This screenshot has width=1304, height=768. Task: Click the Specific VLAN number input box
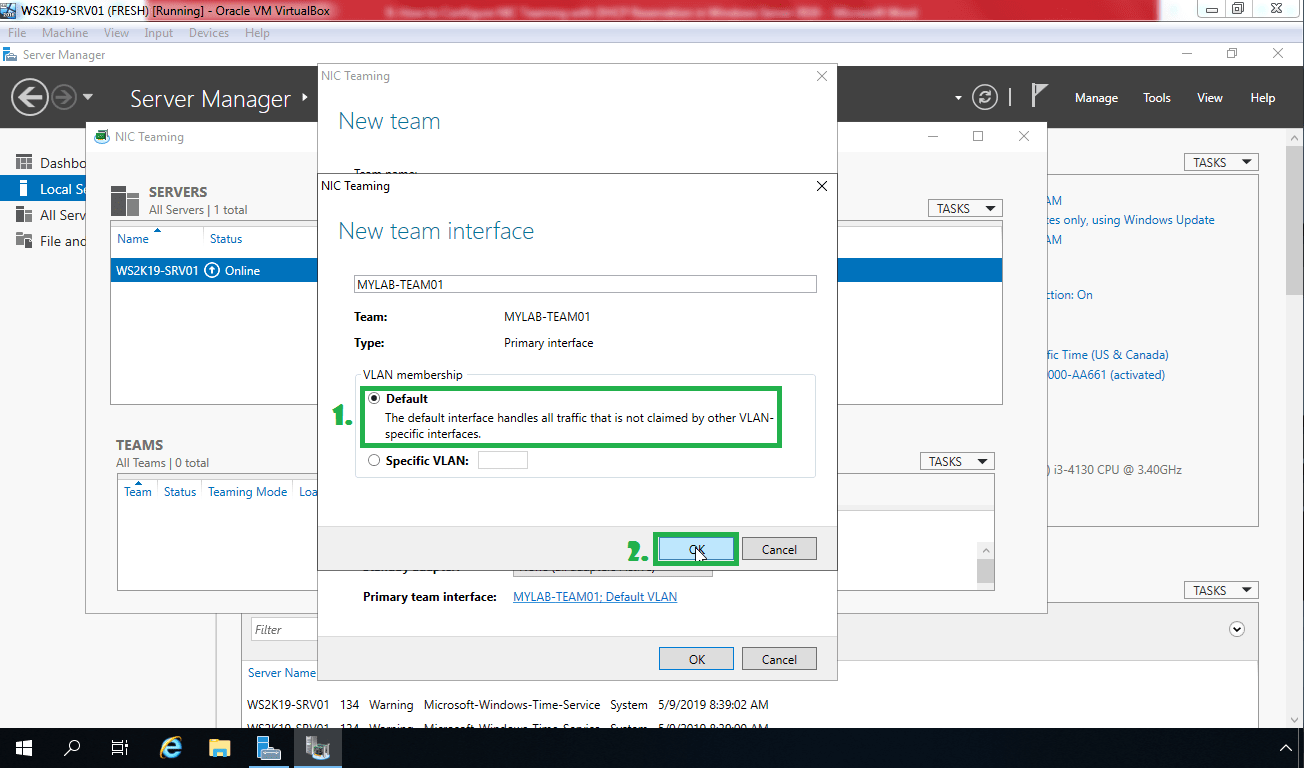pyautogui.click(x=503, y=460)
